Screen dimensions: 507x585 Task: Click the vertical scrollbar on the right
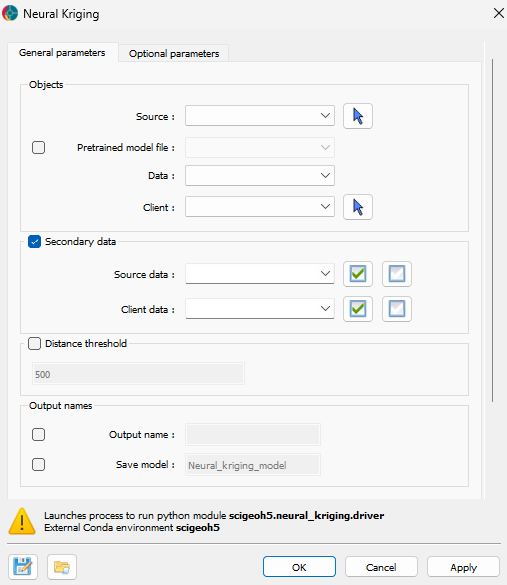(492, 230)
